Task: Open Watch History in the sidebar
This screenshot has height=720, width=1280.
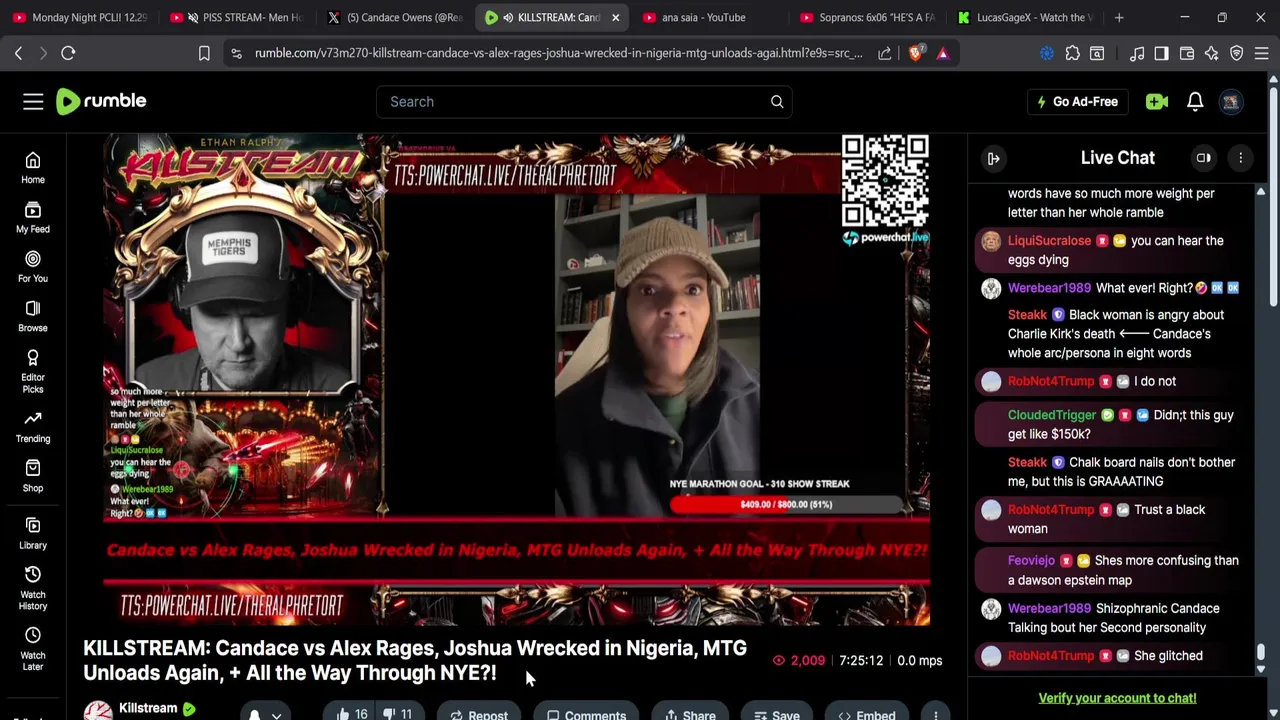Action: tap(33, 587)
